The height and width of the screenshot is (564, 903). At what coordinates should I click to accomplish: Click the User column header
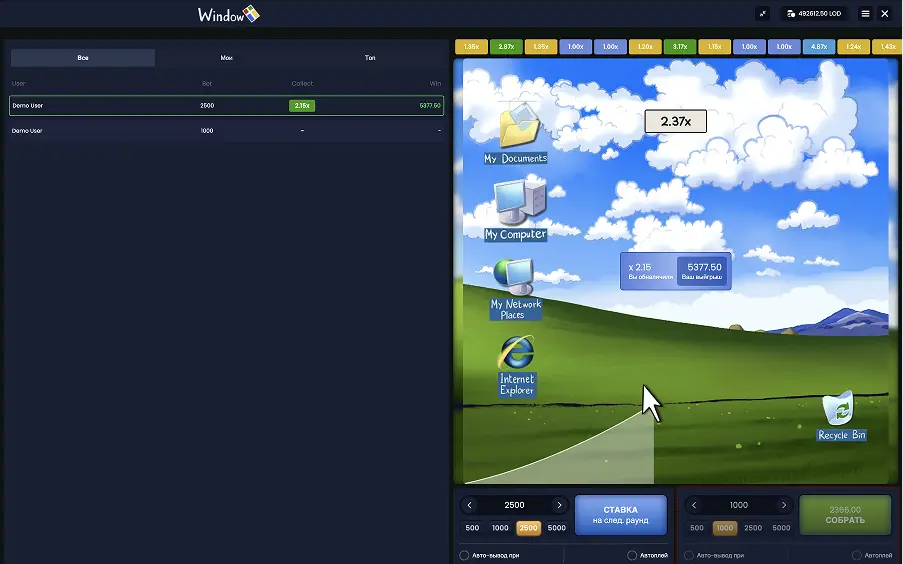[18, 84]
